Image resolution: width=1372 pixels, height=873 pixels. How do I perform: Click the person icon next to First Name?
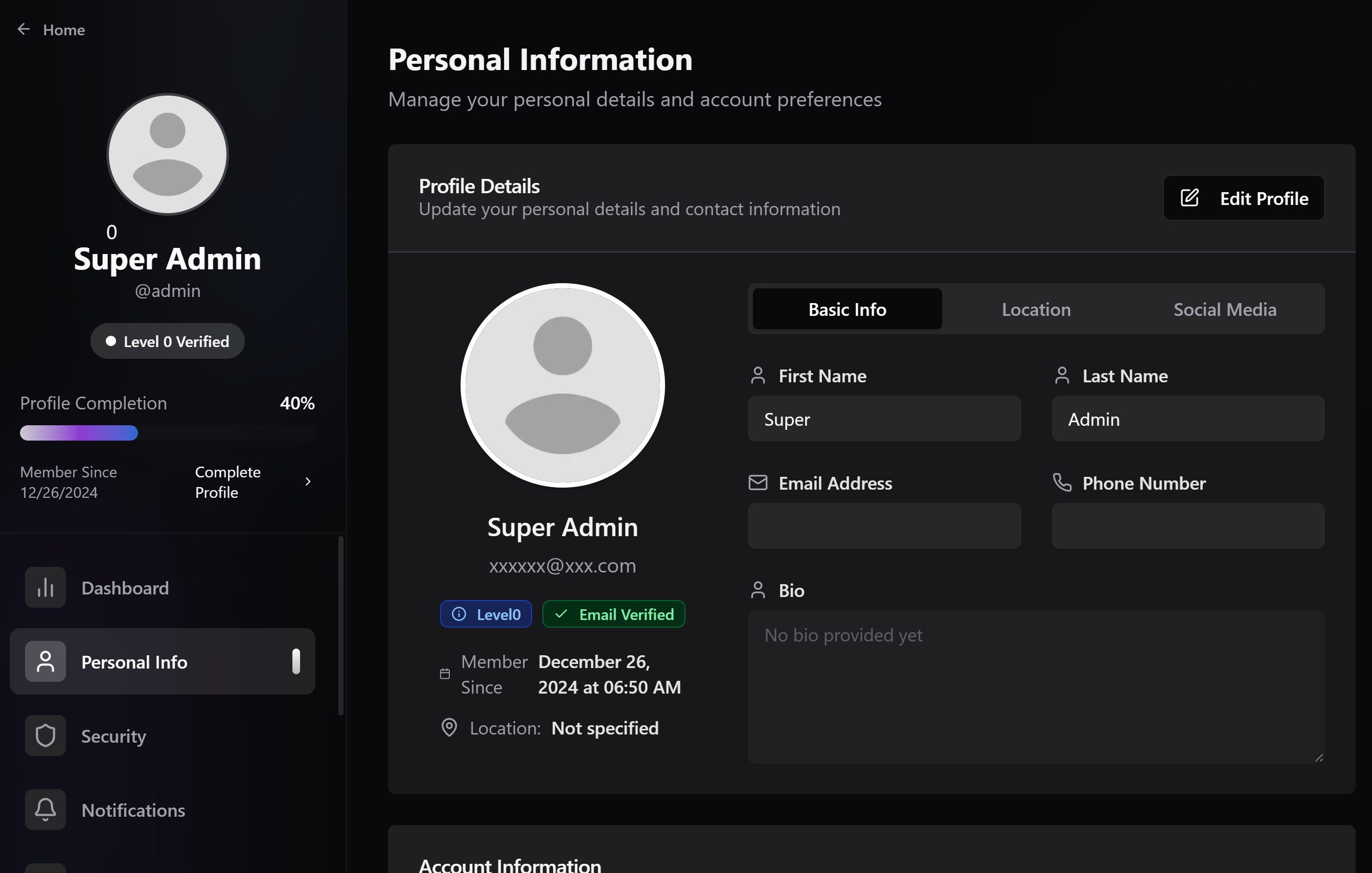758,375
